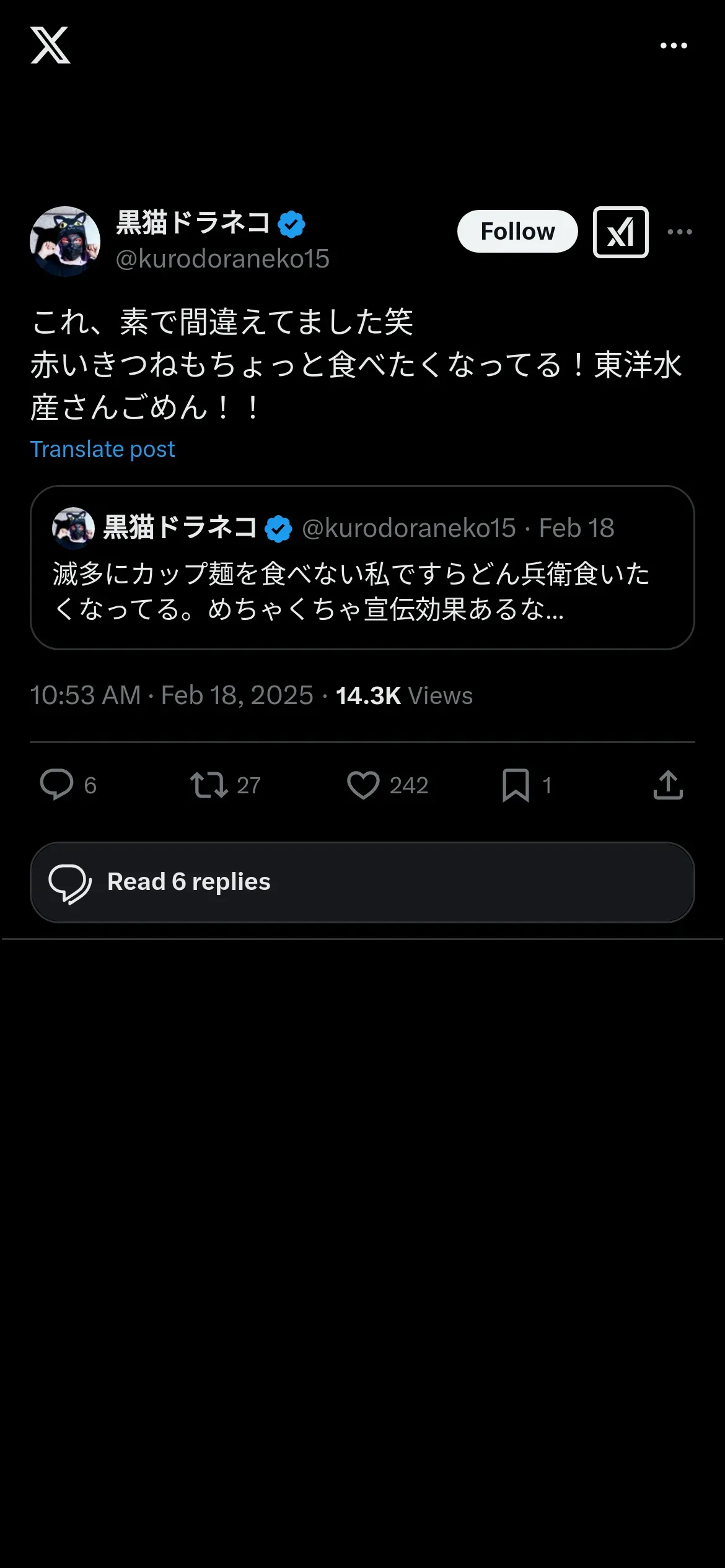Click the share upload icon

pyautogui.click(x=668, y=785)
